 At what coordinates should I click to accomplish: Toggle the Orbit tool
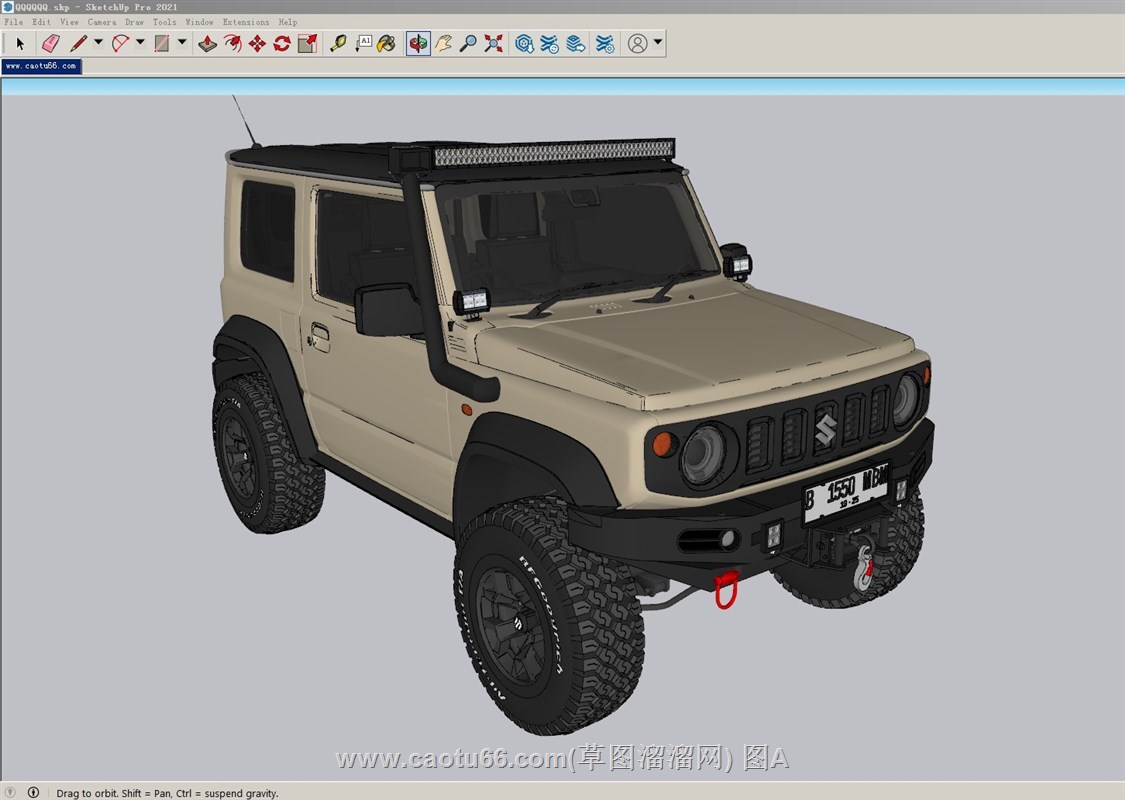418,44
